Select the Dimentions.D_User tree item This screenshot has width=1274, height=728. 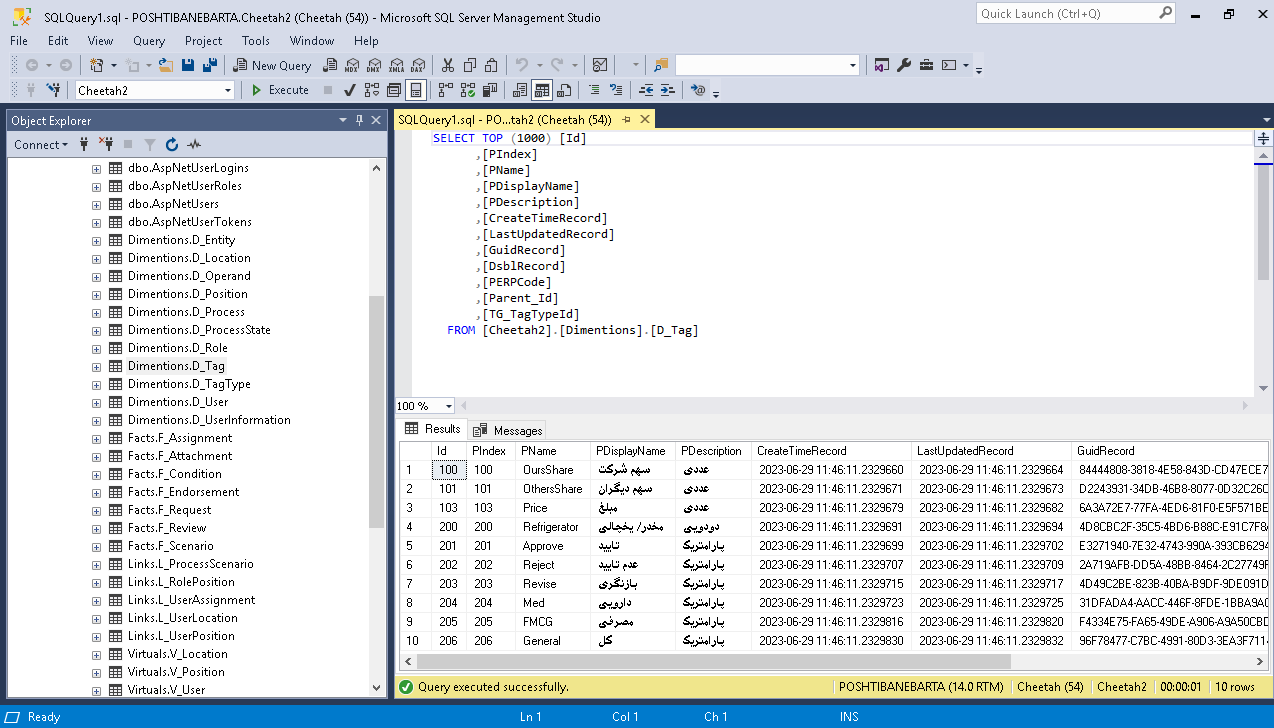click(x=177, y=402)
